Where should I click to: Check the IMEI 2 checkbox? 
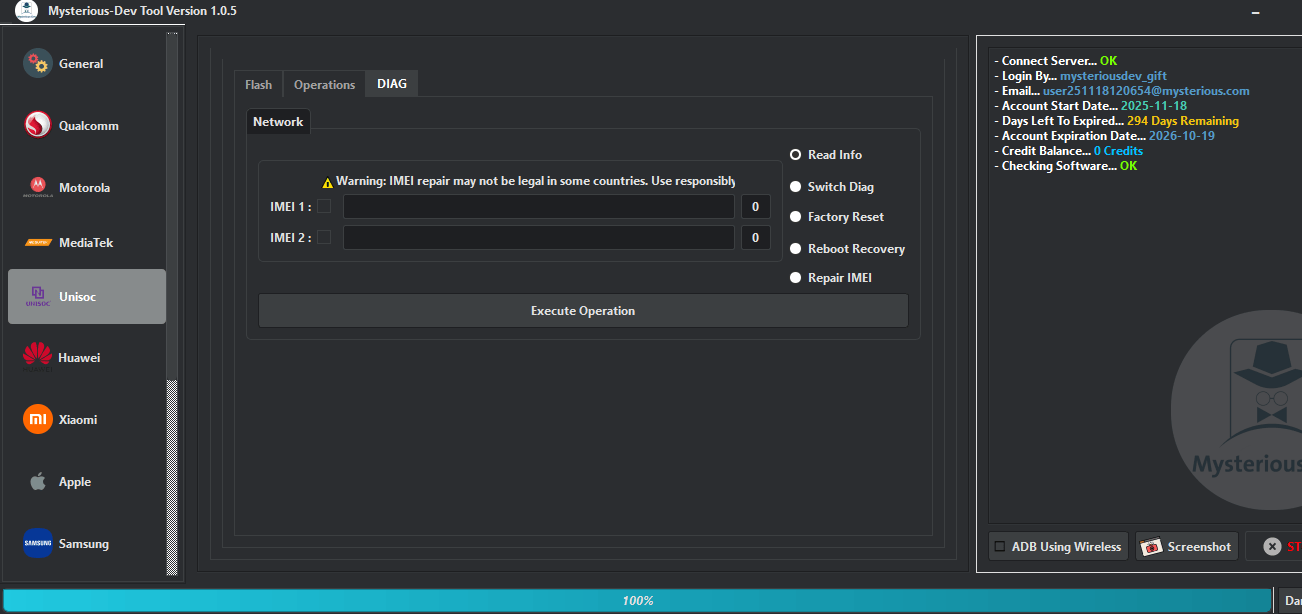325,237
